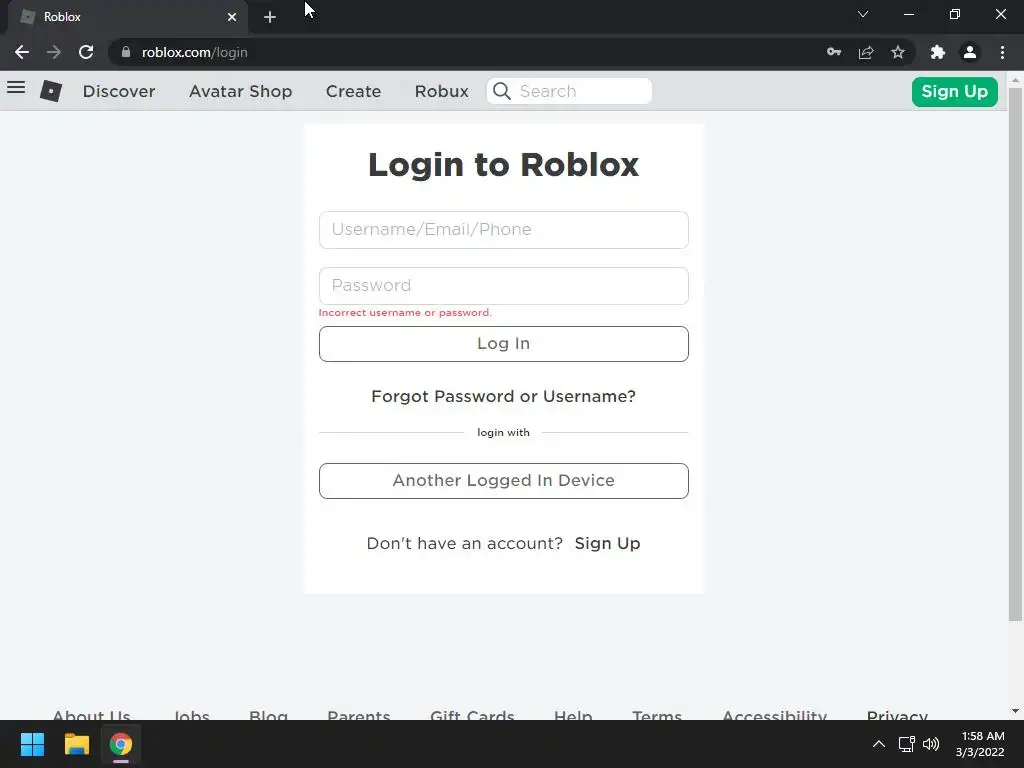Minimize the Chrome window
1024x768 pixels.
click(908, 14)
